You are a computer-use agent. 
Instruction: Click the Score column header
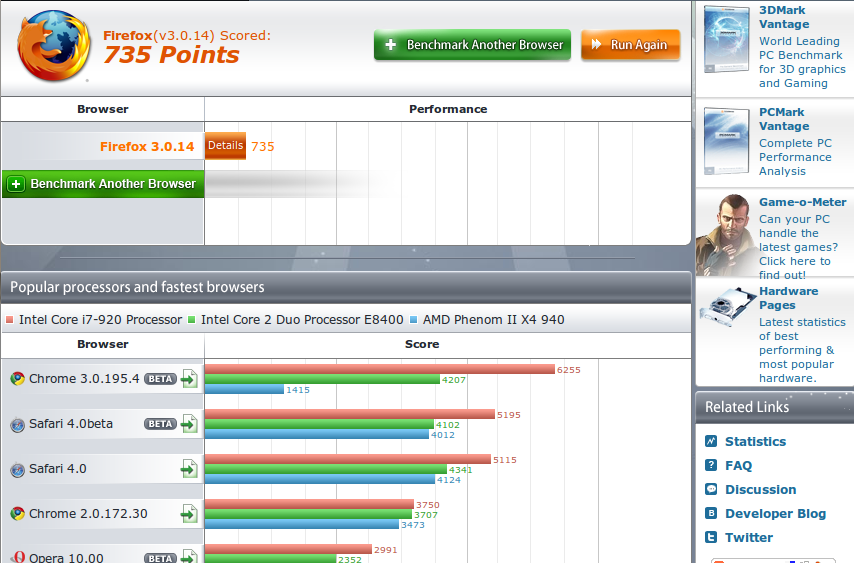pyautogui.click(x=422, y=344)
